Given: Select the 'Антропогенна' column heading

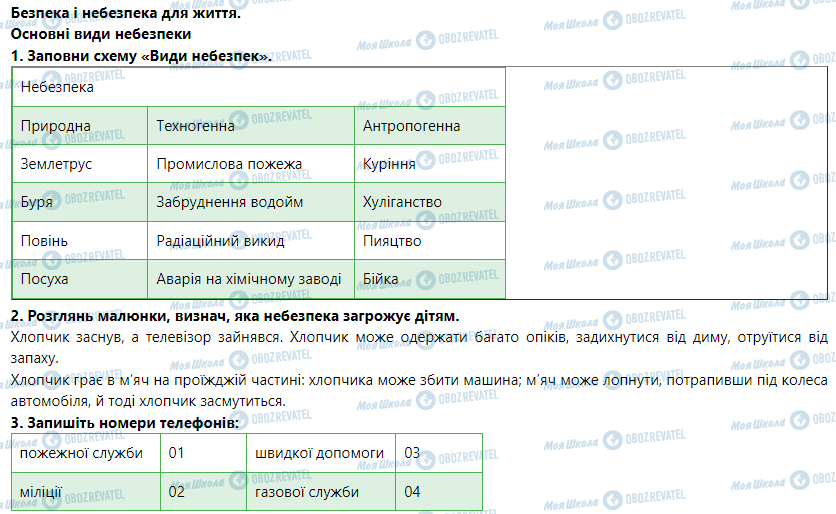Looking at the screenshot, I should [430, 126].
